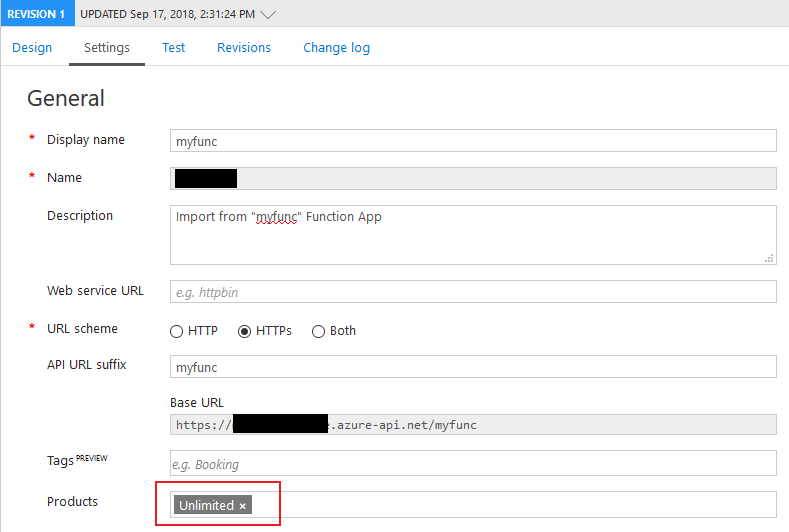Click the Display name label

pyautogui.click(x=86, y=139)
